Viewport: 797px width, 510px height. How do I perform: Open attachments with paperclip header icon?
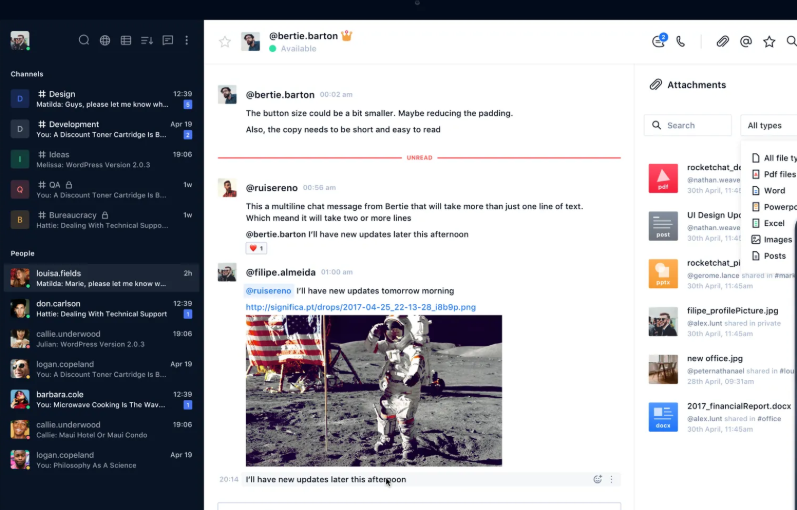[x=722, y=42]
